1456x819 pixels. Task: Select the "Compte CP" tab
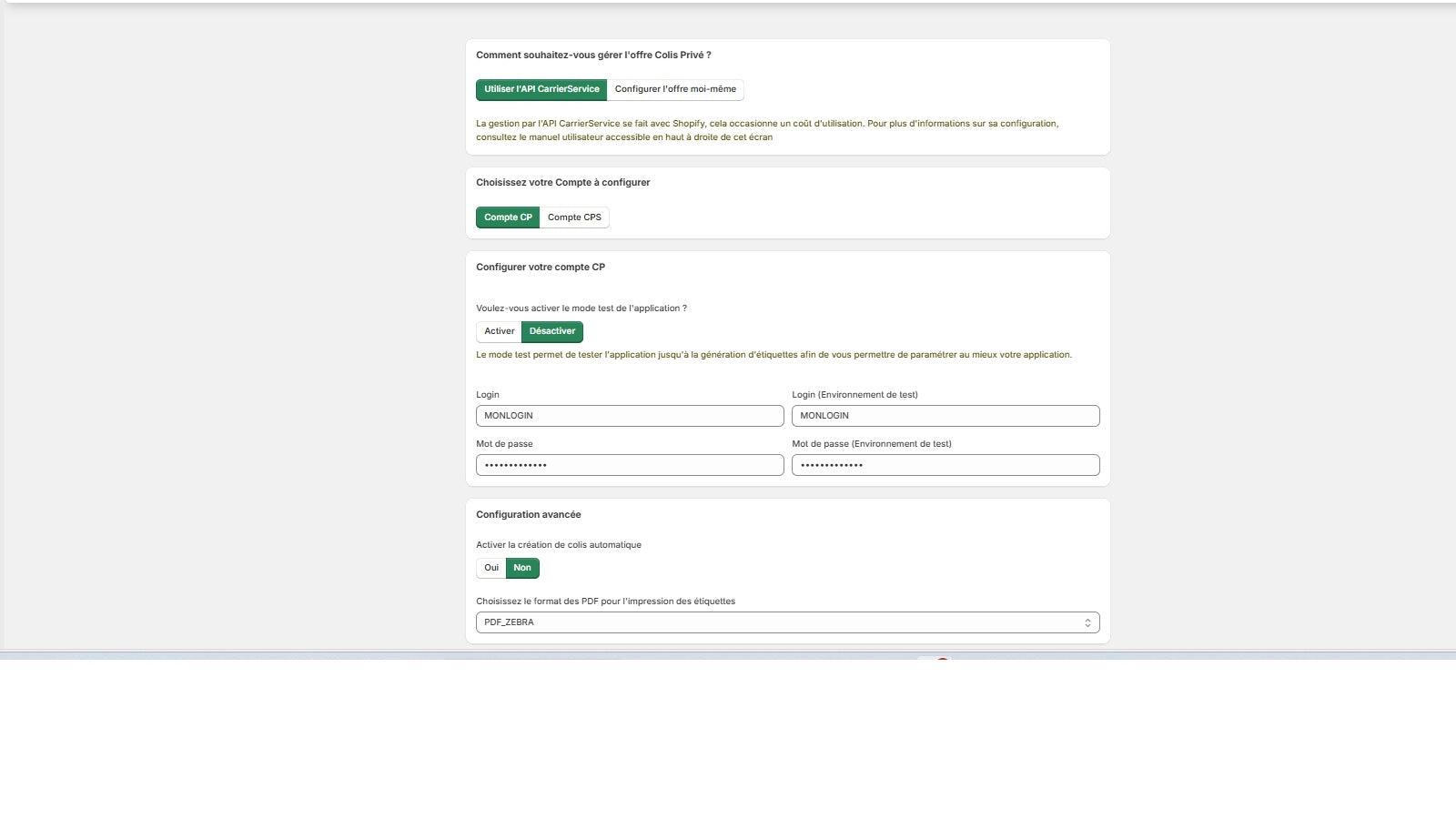click(508, 217)
